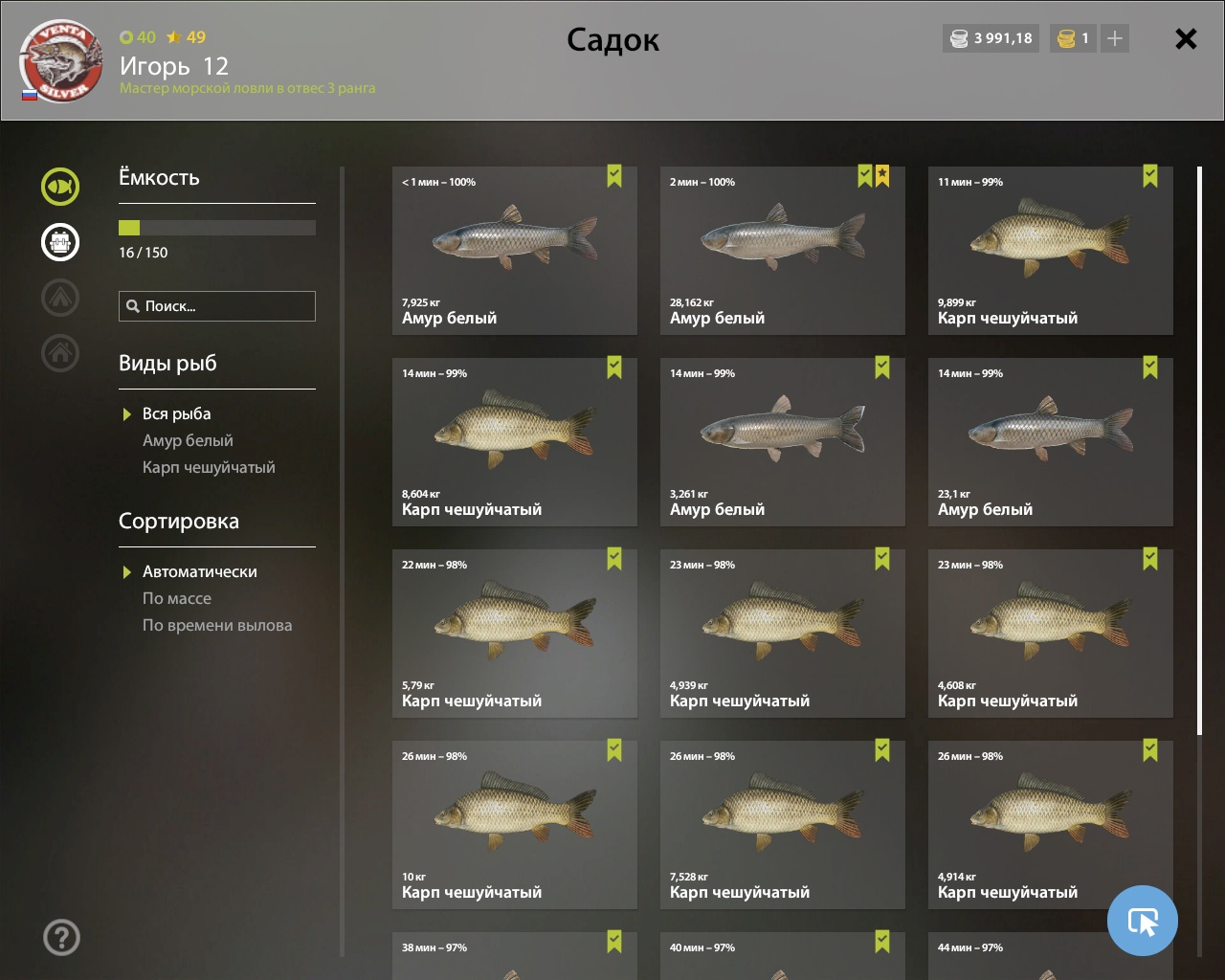Sort fish По времени вылова

click(x=217, y=625)
